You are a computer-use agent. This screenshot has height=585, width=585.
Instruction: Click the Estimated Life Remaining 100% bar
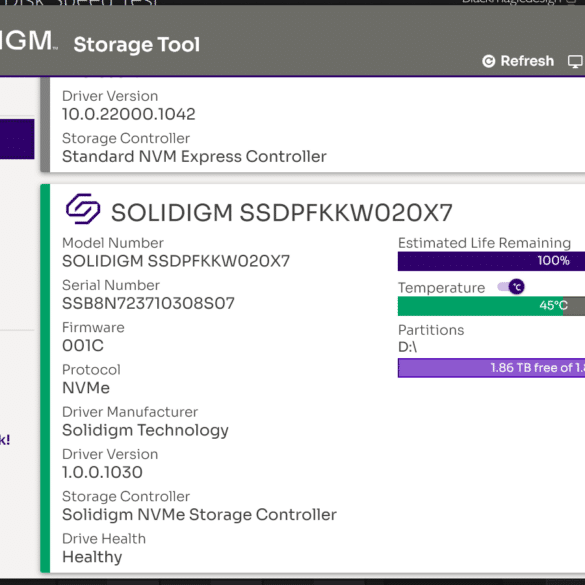[491, 261]
